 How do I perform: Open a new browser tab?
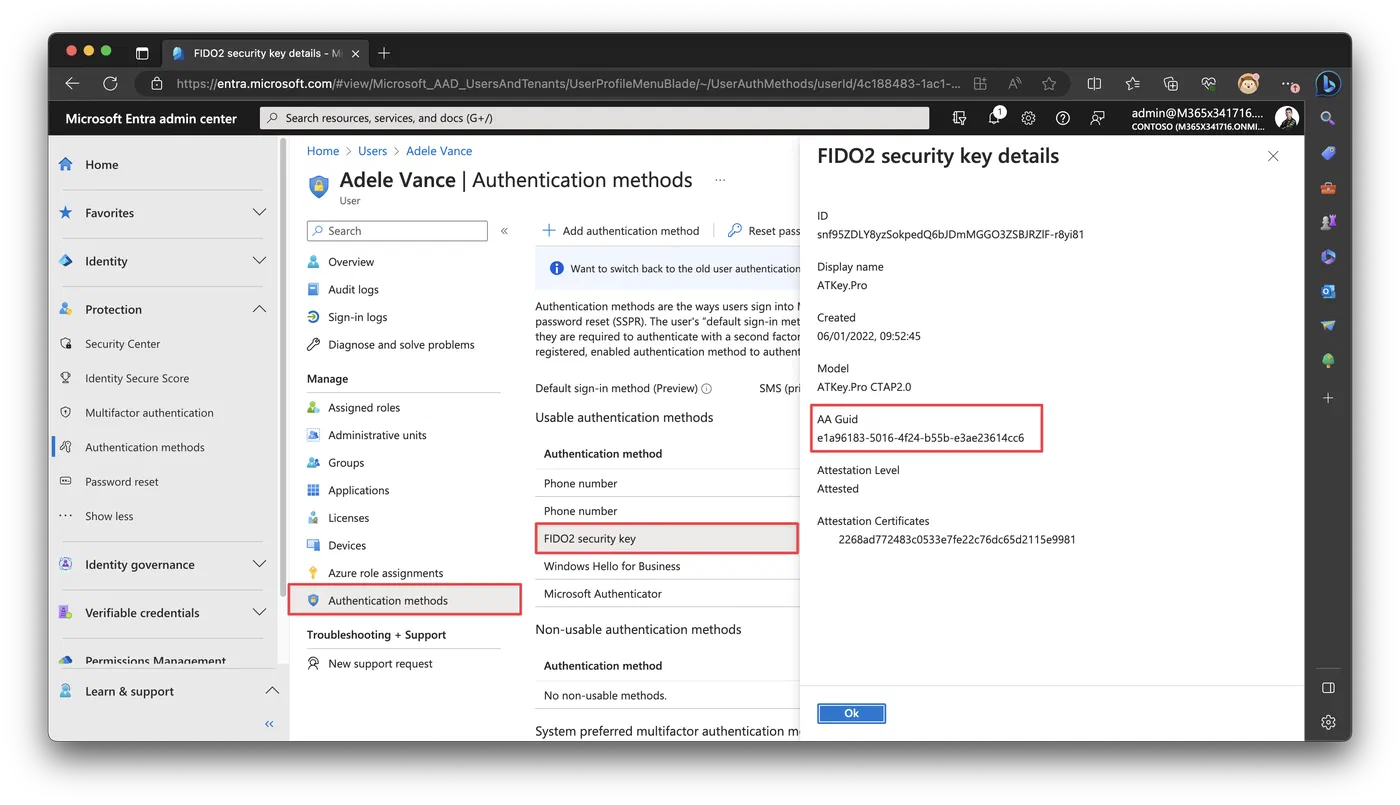coord(384,53)
